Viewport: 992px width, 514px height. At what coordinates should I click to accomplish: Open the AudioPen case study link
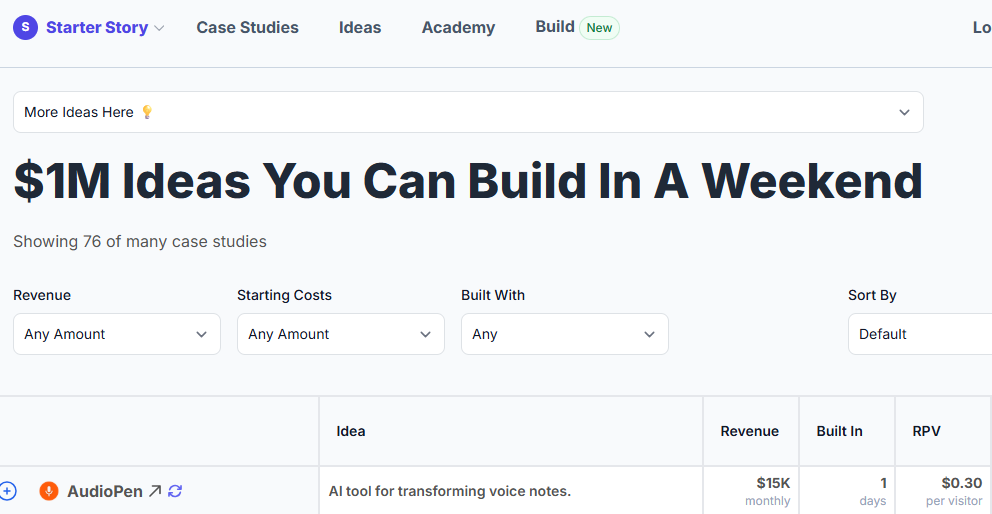pyautogui.click(x=105, y=491)
